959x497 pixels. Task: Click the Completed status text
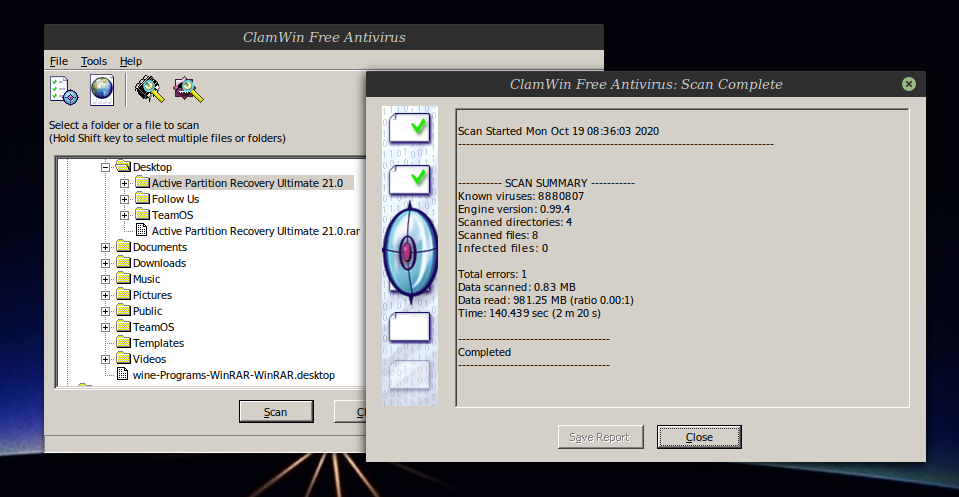484,352
